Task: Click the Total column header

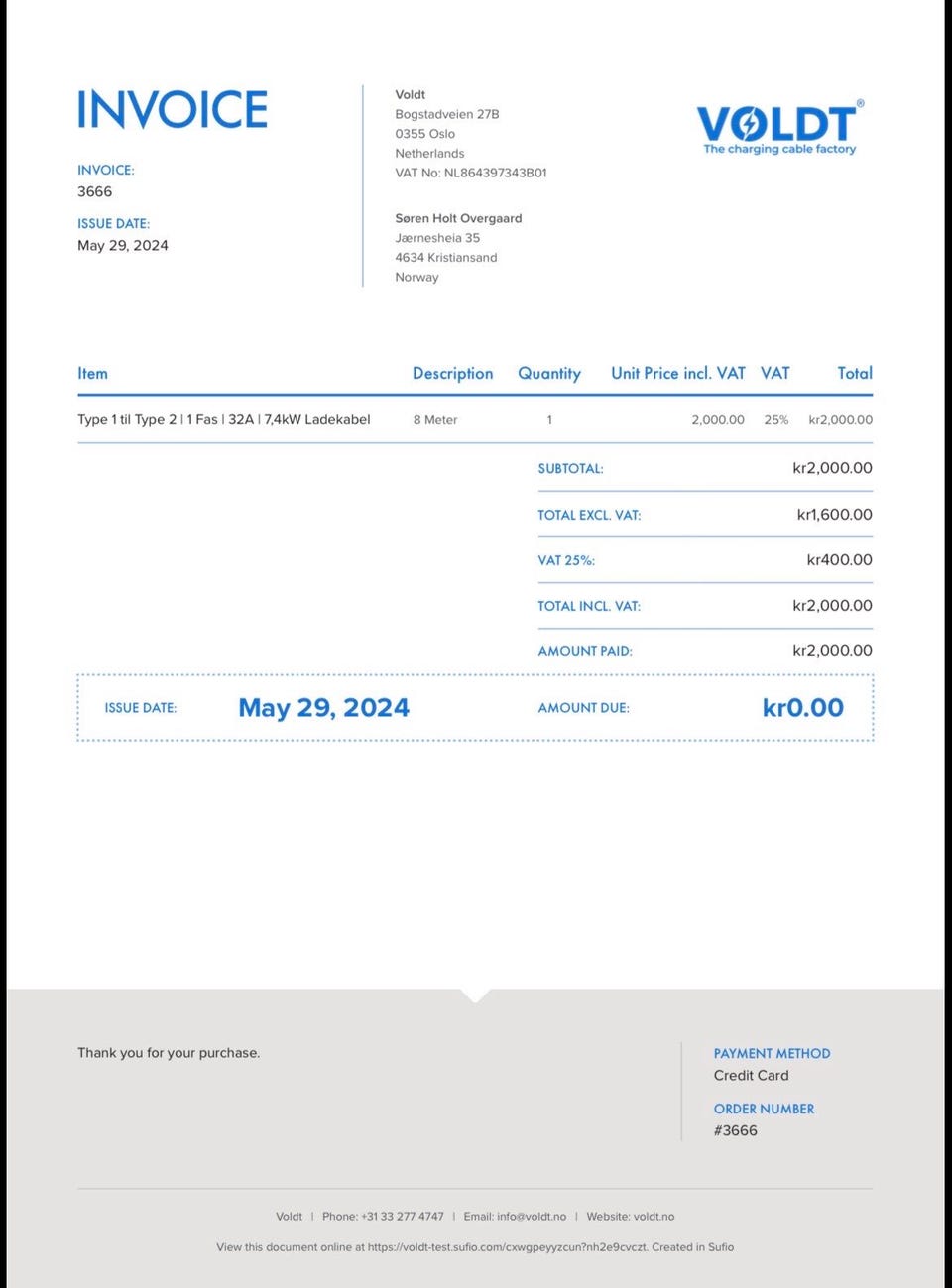Action: coord(855,373)
